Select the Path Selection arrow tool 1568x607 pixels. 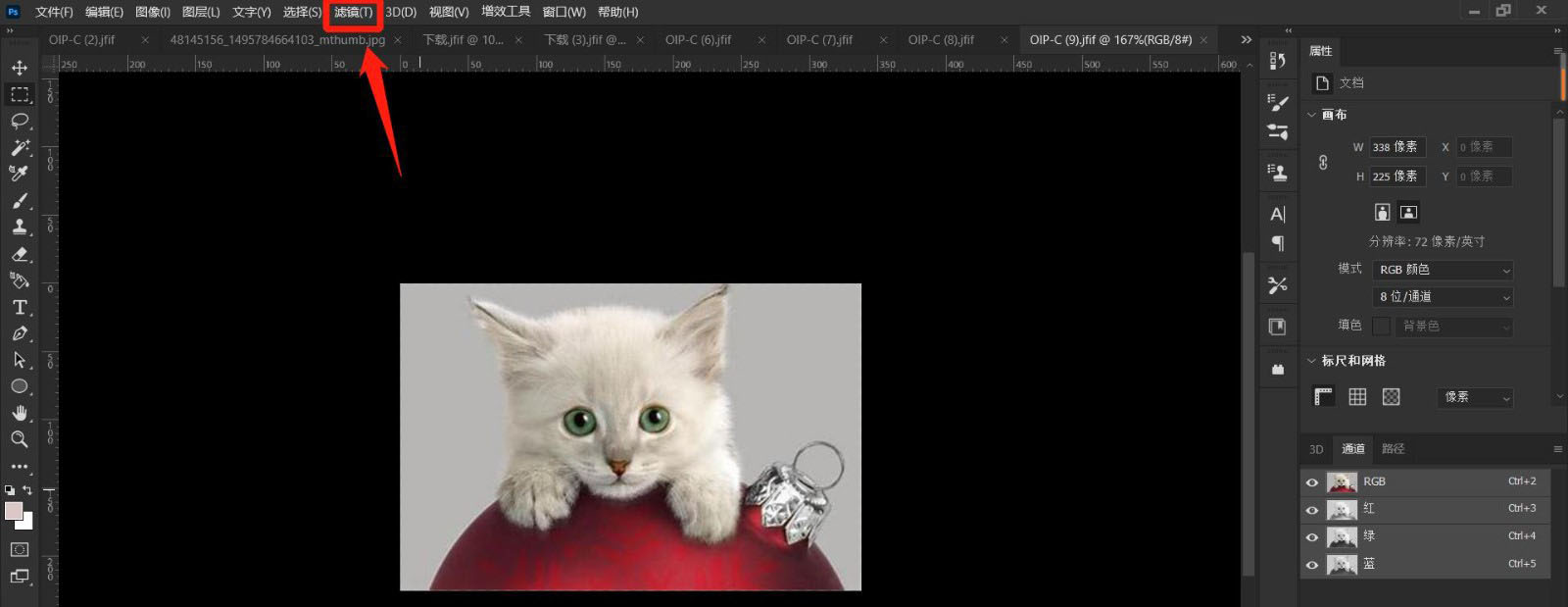click(19, 360)
